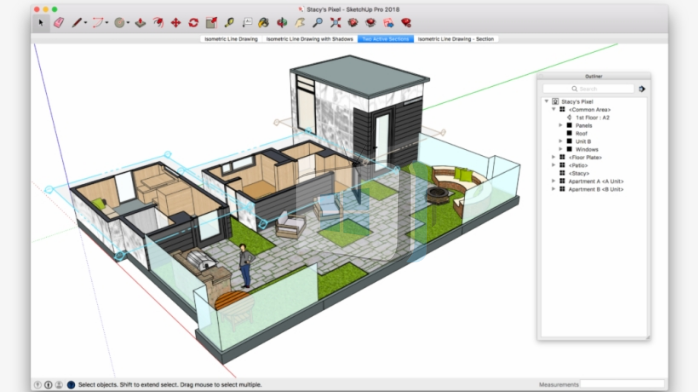The width and height of the screenshot is (698, 392).
Task: Select the Two Active Sections tab
Action: click(386, 39)
